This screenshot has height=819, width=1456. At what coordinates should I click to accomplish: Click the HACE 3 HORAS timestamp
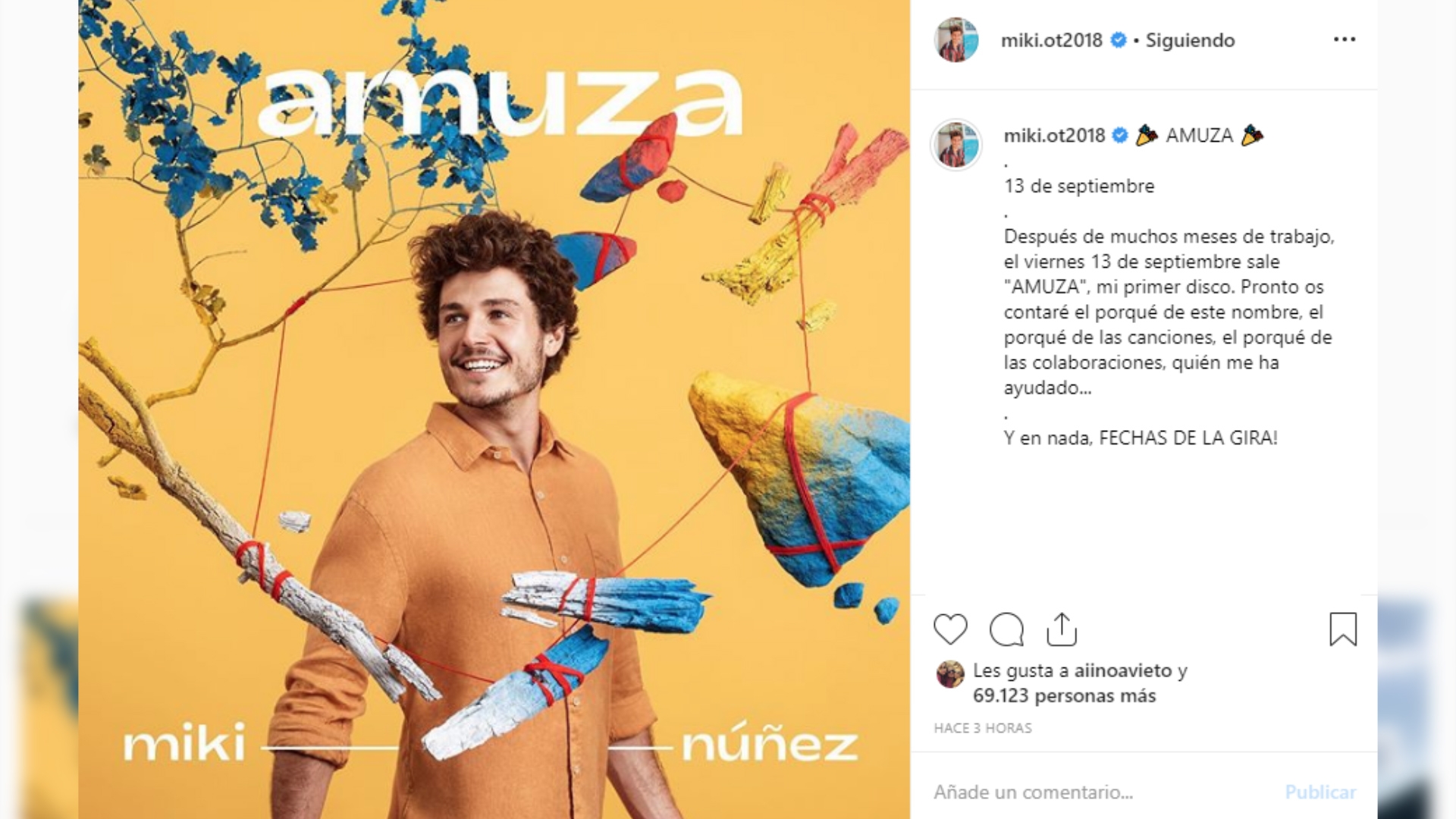[983, 728]
